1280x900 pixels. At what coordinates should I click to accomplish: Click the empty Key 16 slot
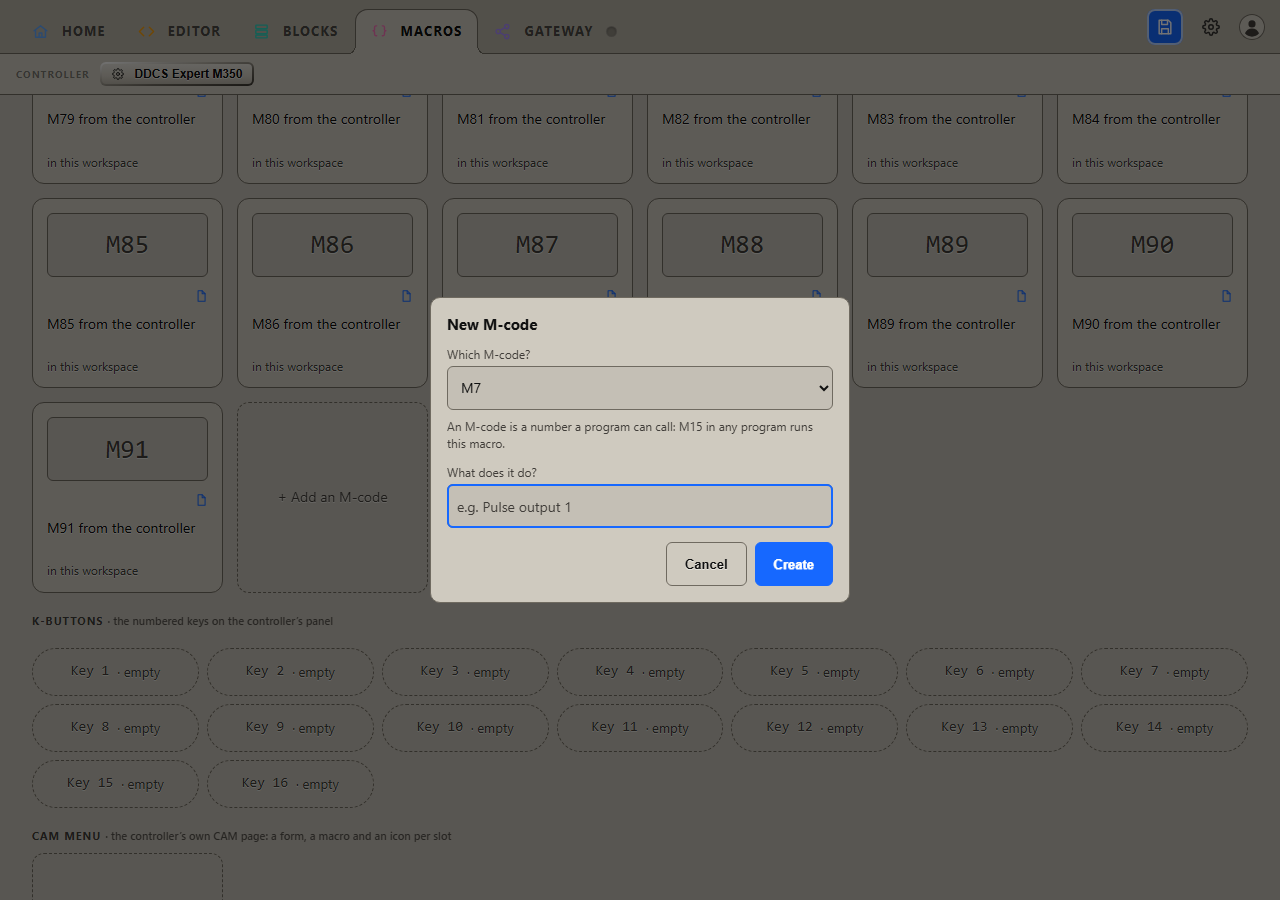click(290, 784)
